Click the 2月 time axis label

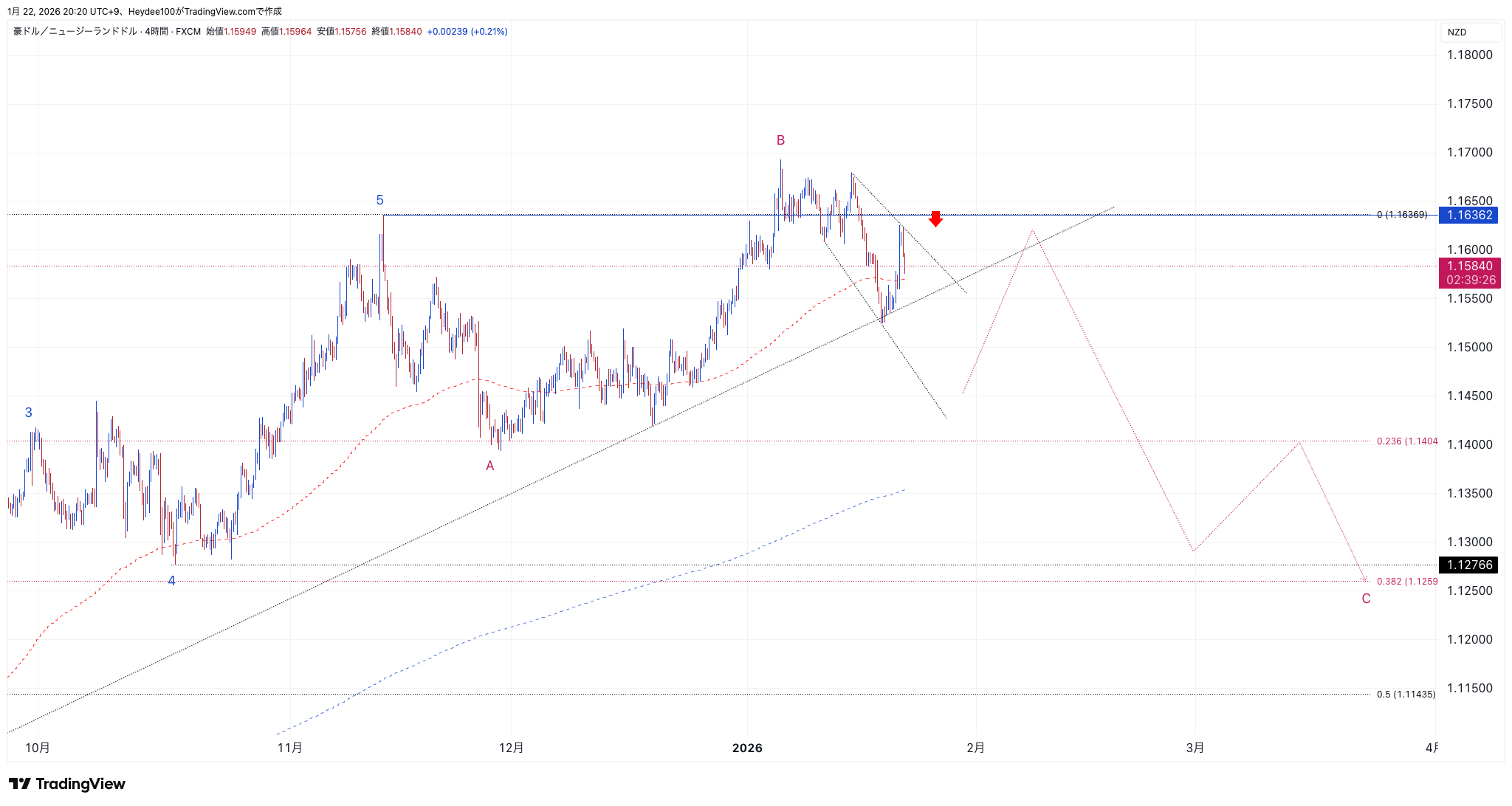click(975, 748)
